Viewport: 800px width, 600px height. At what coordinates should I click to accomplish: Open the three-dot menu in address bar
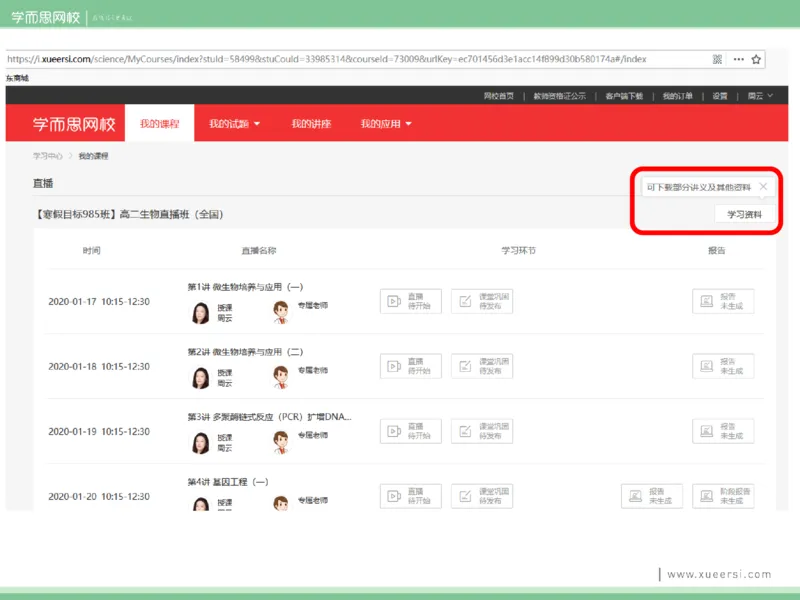tap(738, 59)
